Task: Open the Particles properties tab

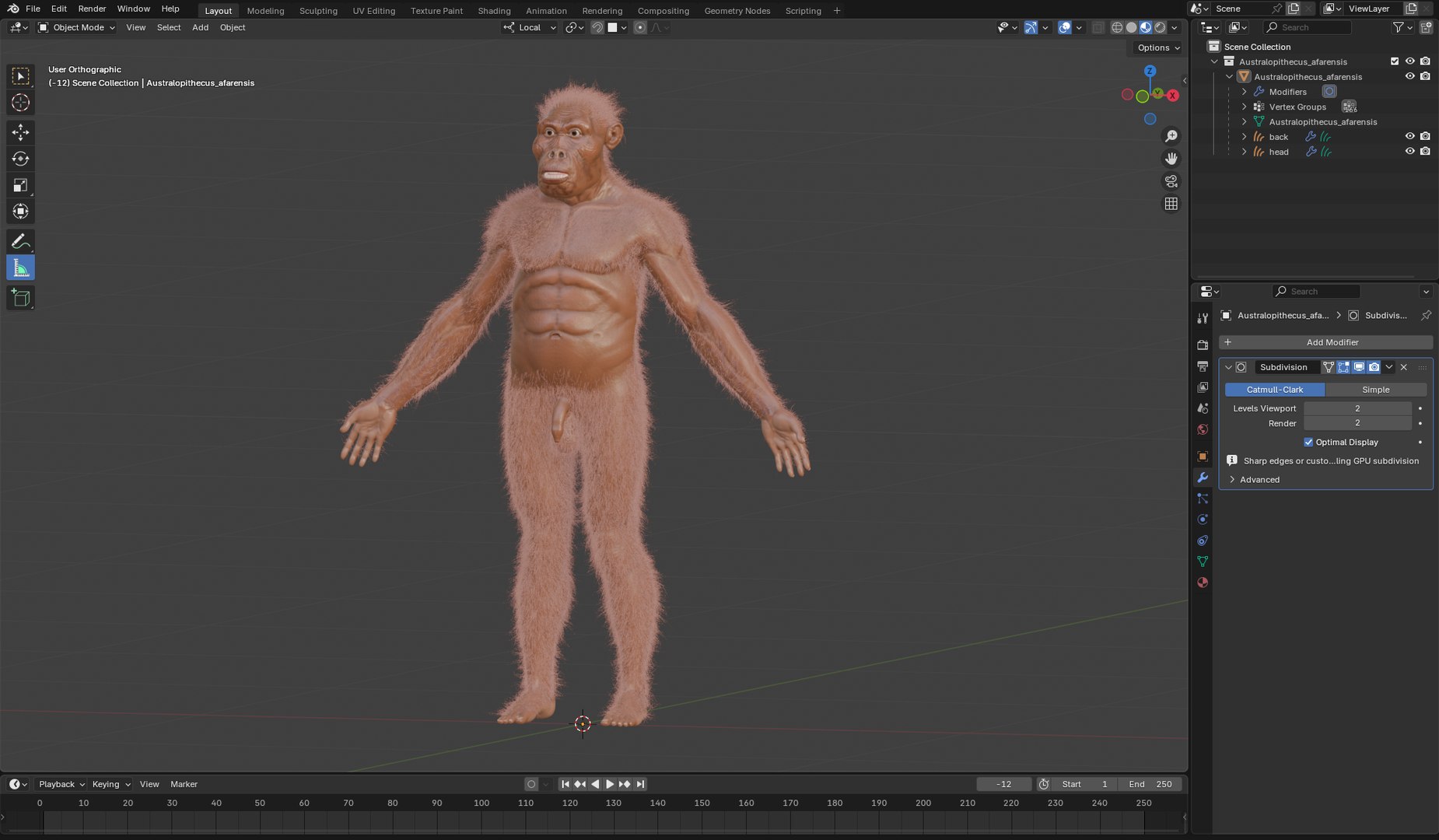Action: (1203, 499)
